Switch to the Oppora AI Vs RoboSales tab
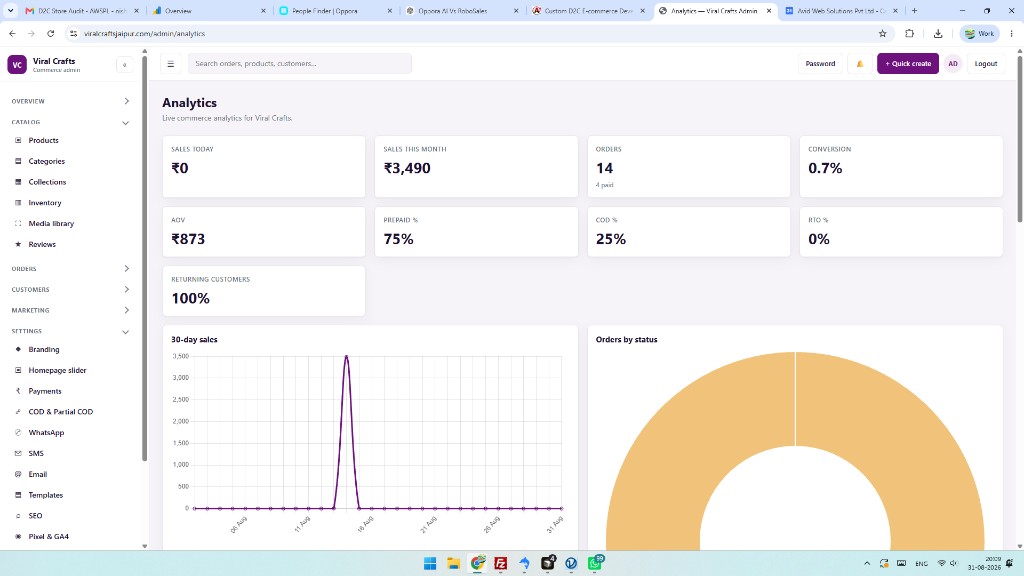 462,11
